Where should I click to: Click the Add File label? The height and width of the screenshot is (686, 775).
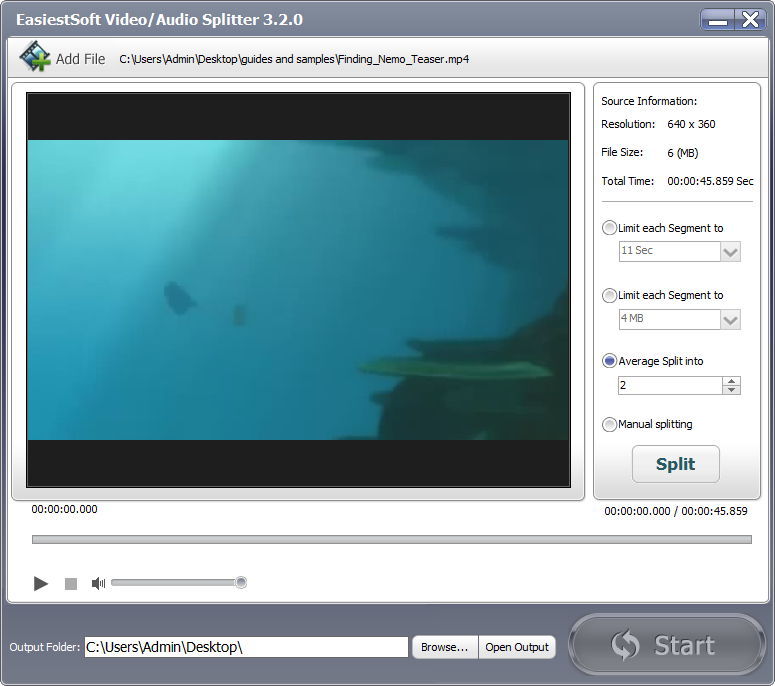(x=81, y=59)
